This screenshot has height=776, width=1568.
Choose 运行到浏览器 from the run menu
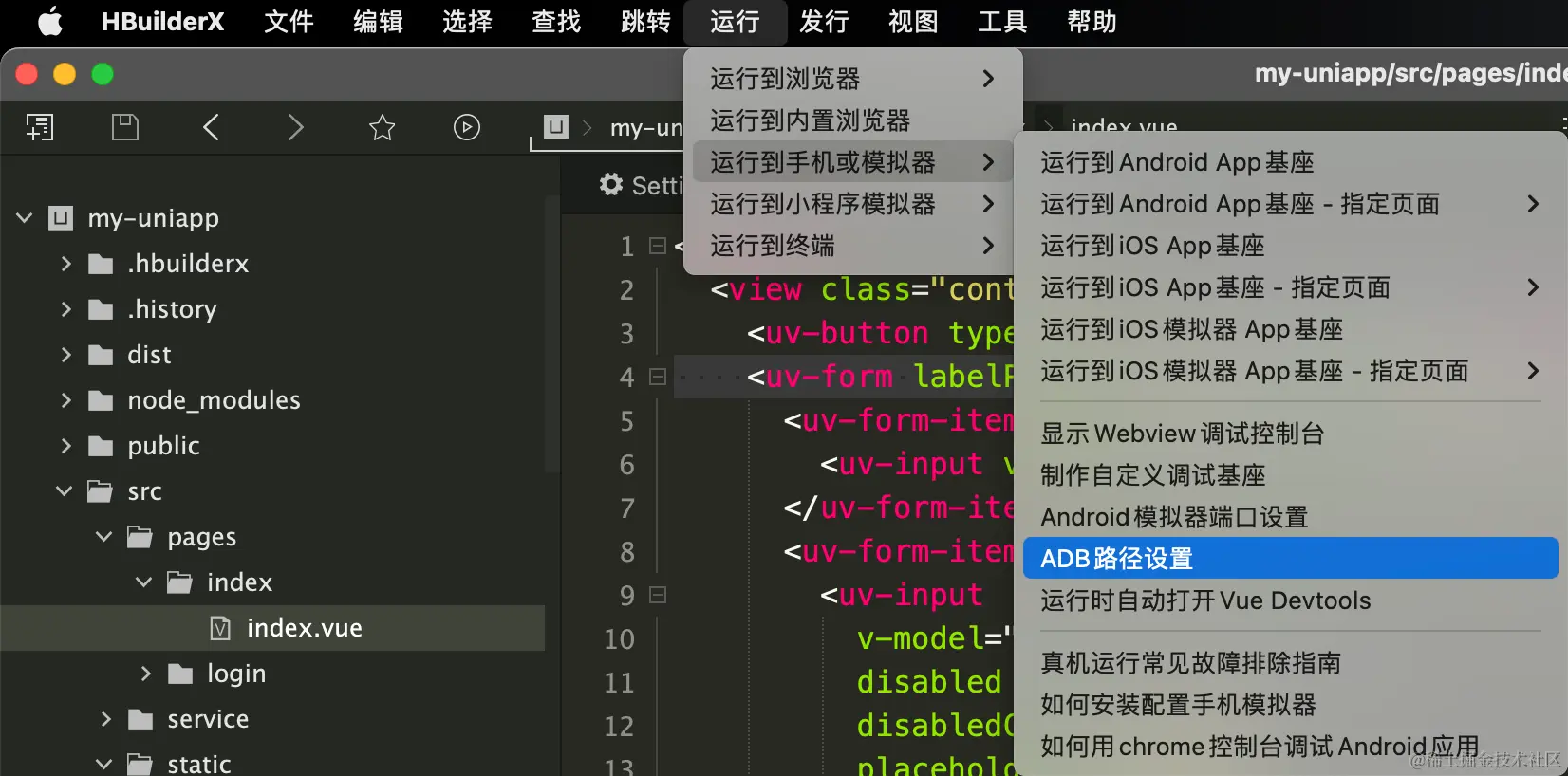tap(852, 79)
